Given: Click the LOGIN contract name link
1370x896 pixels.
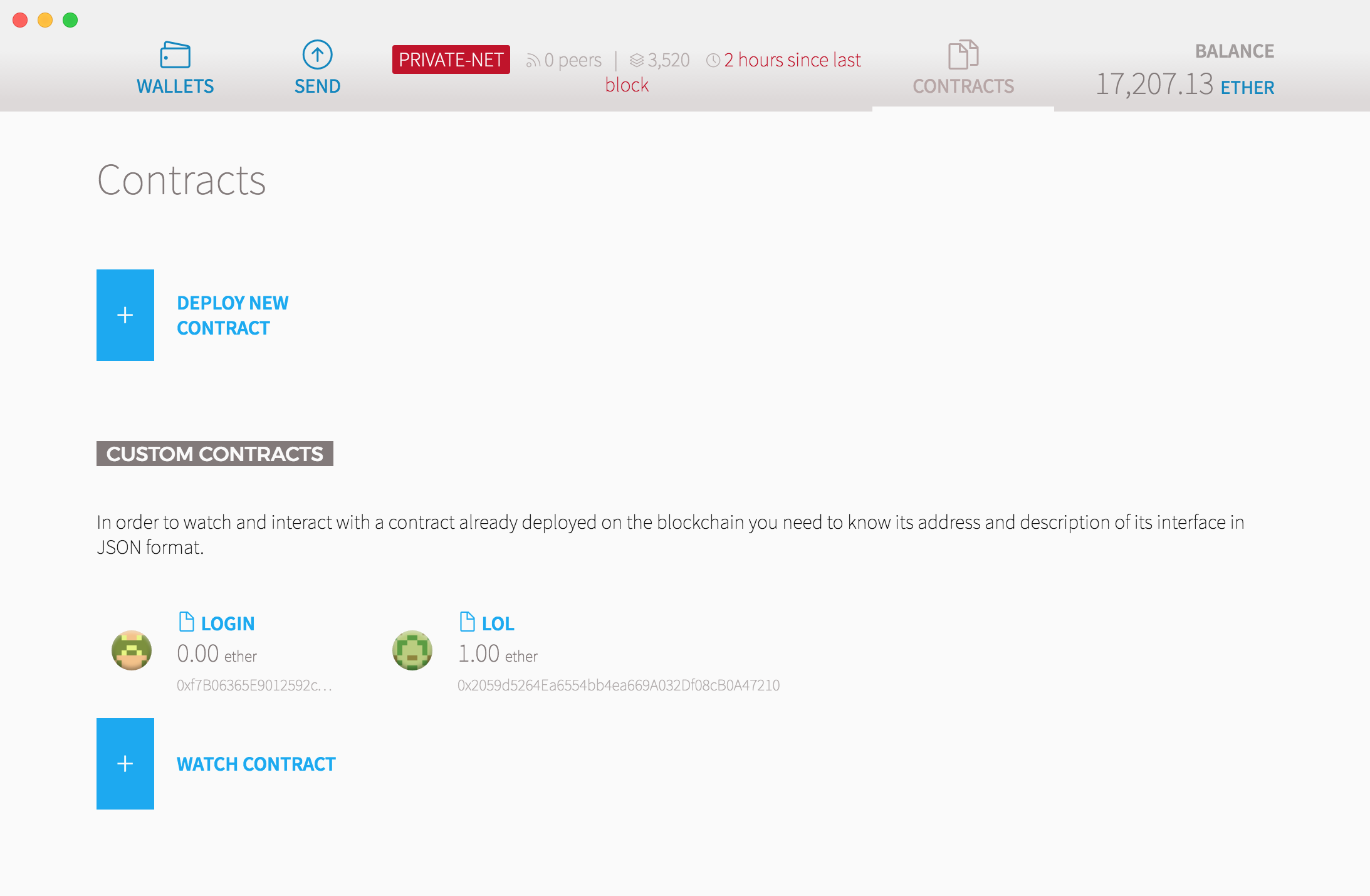Looking at the screenshot, I should (x=229, y=623).
